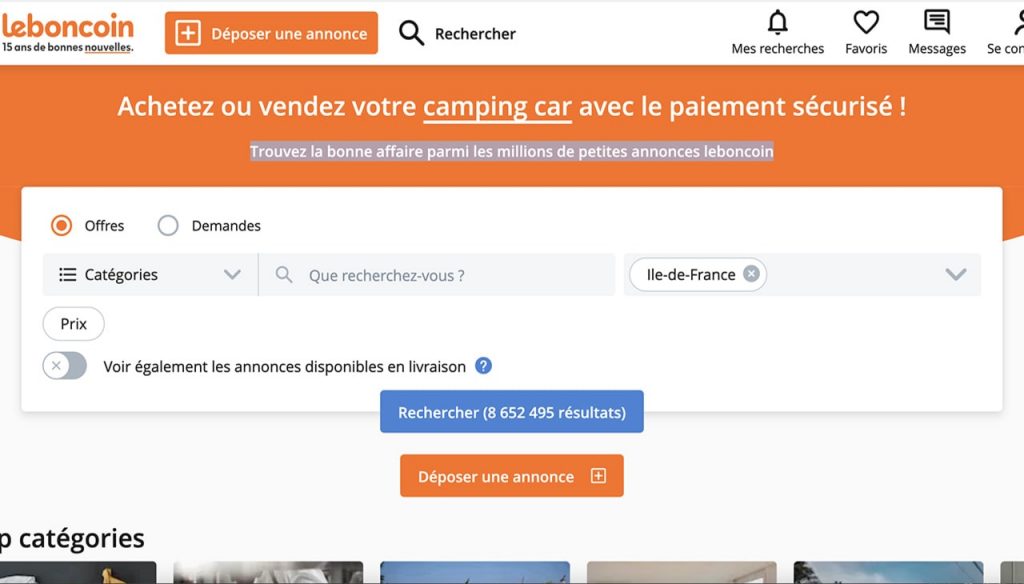
Task: Open Messages speech bubble icon
Action: pos(936,22)
